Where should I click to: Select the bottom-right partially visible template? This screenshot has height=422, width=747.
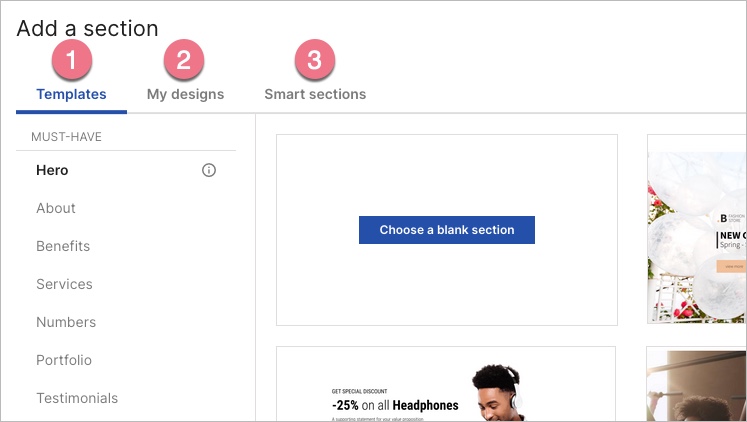(696, 385)
